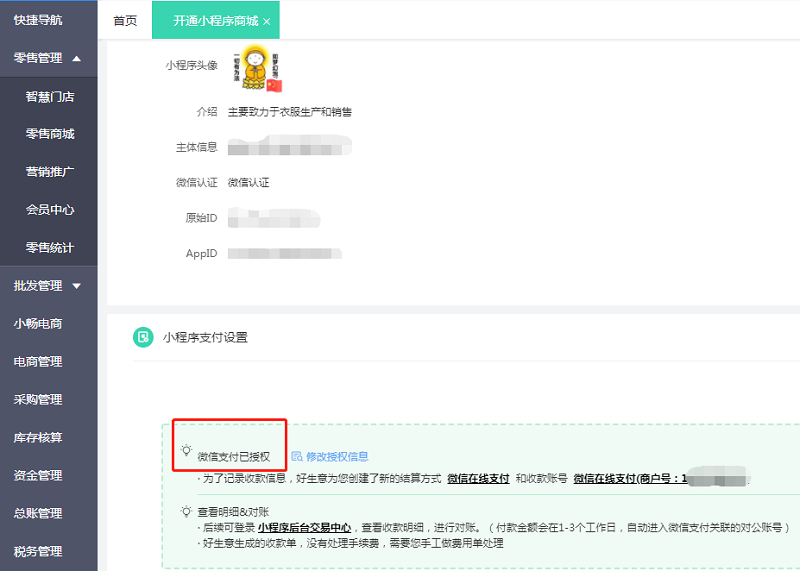Click the 小程序支付设置 heading
The height and width of the screenshot is (571, 800).
[x=205, y=337]
